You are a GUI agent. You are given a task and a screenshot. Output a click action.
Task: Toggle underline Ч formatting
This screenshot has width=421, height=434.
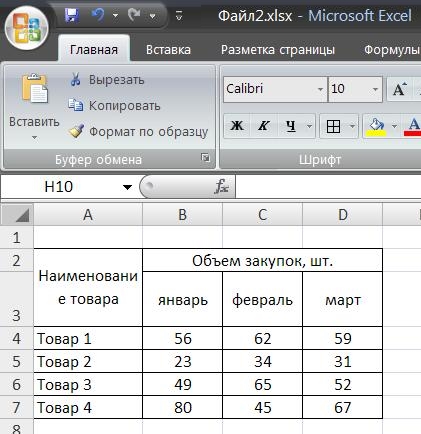click(291, 126)
